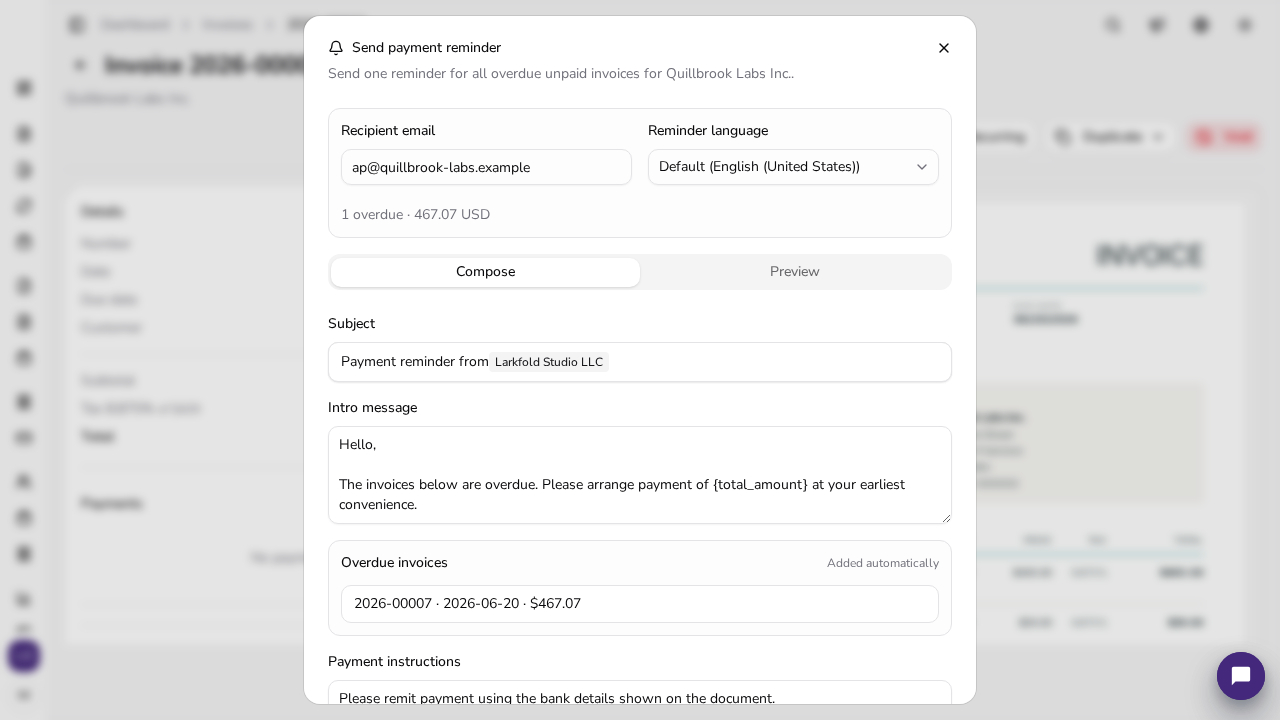This screenshot has width=1280, height=720.
Task: Expand the Duplicate dropdown behind the dialog
Action: (x=1109, y=137)
